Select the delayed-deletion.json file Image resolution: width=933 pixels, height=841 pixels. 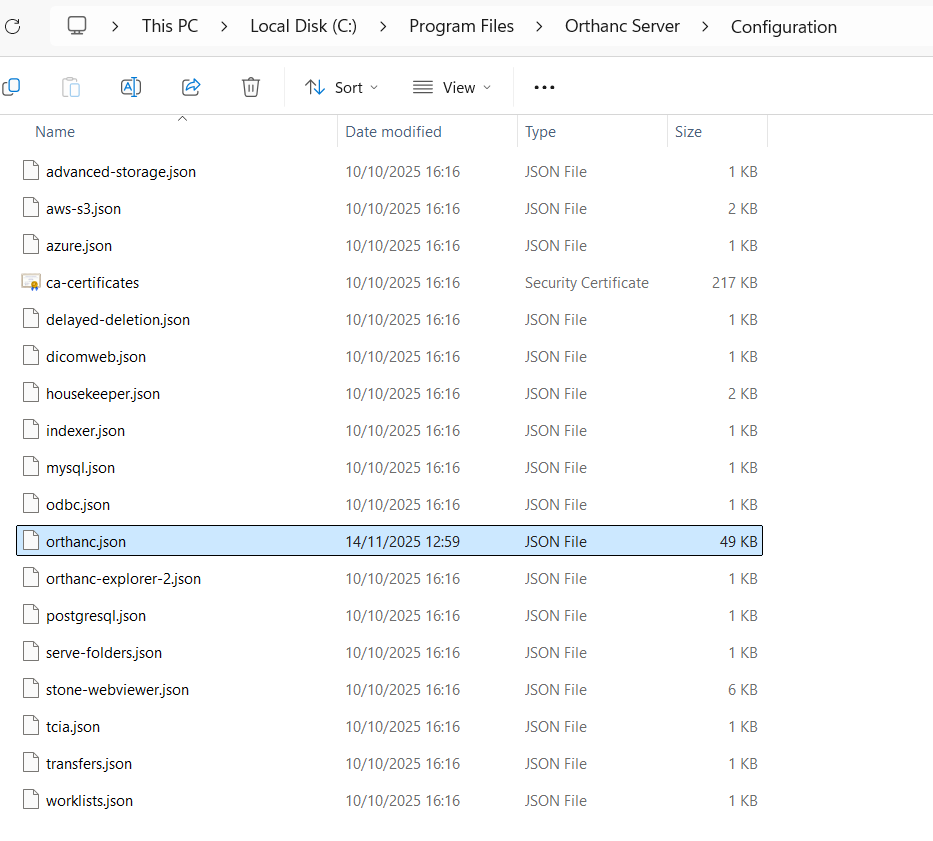click(118, 320)
